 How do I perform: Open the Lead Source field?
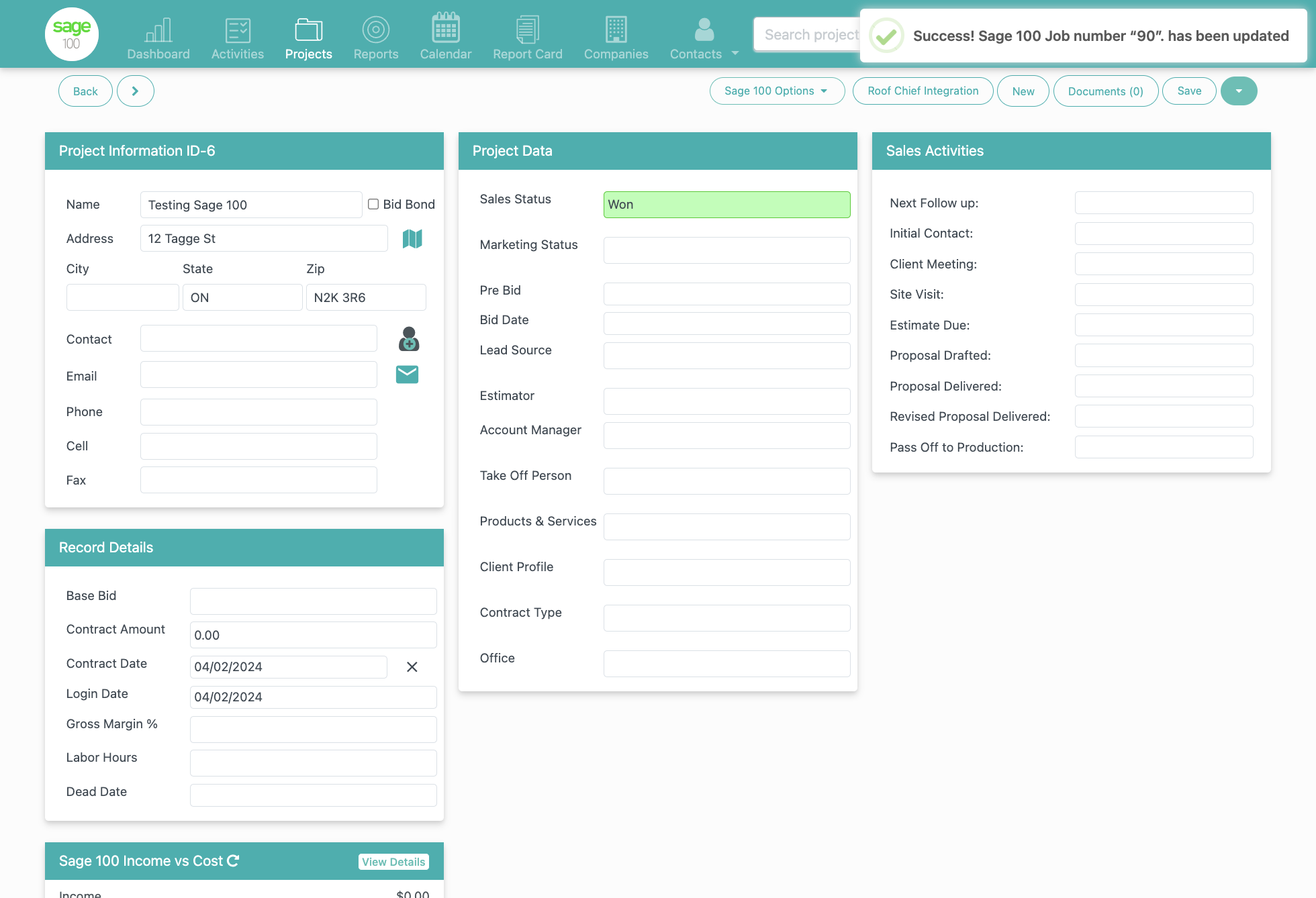point(726,356)
